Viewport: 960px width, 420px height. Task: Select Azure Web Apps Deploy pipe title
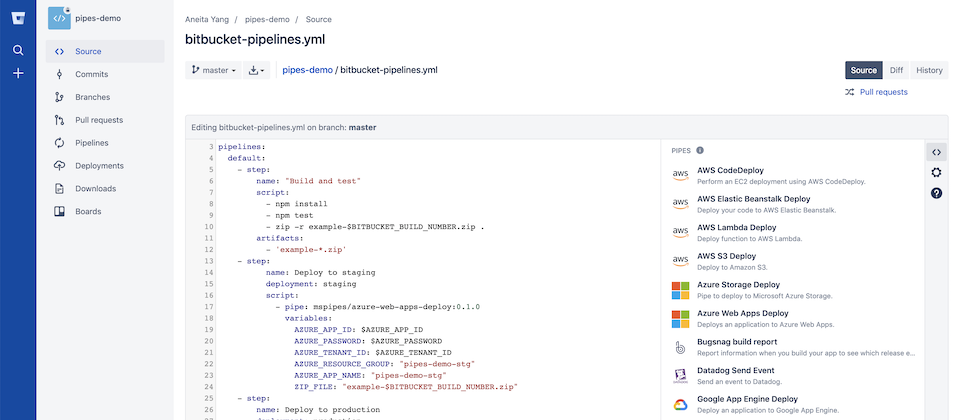pos(743,313)
